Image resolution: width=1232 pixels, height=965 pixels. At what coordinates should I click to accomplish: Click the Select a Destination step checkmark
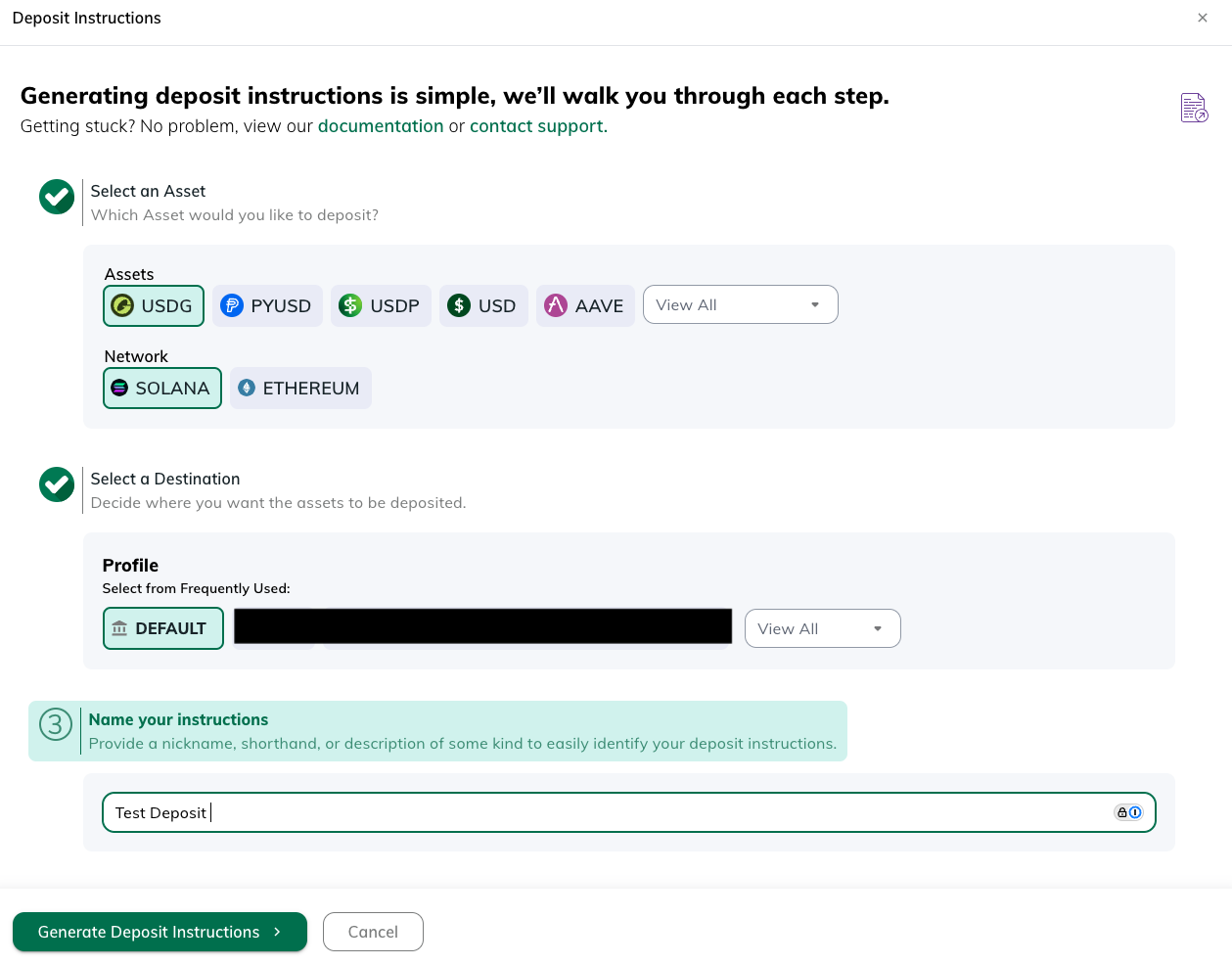coord(57,484)
